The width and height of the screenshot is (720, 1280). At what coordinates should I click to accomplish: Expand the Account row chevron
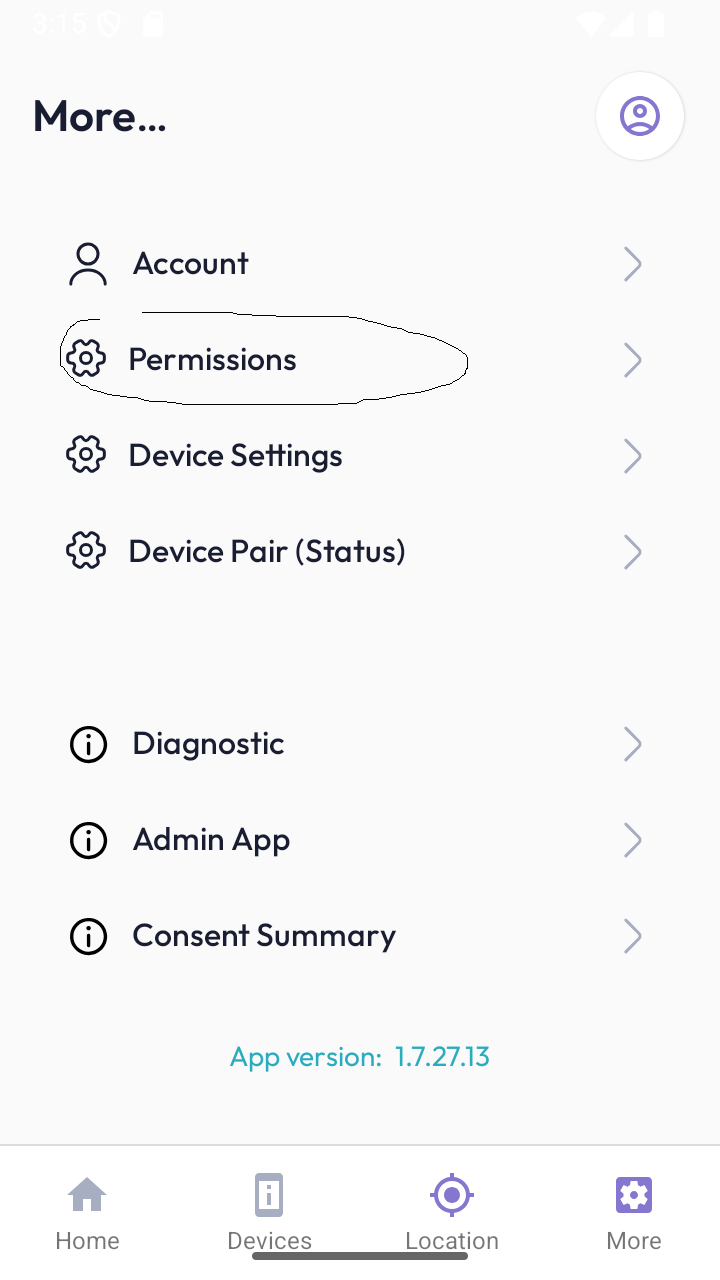coord(632,264)
